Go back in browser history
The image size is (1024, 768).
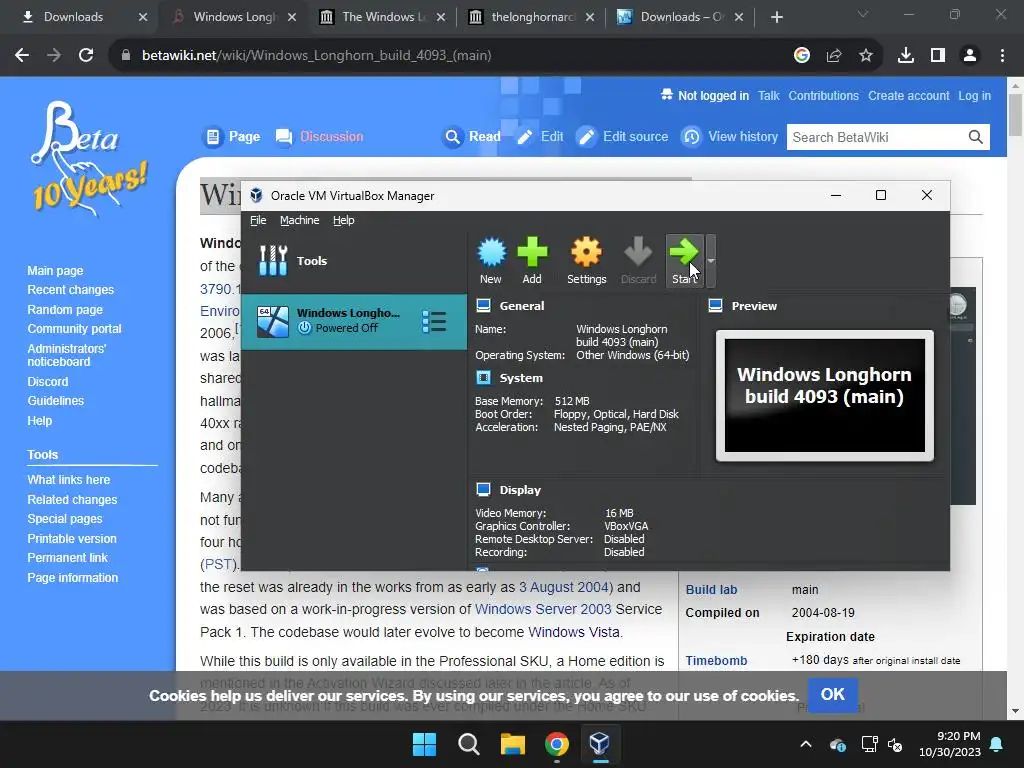[x=22, y=56]
